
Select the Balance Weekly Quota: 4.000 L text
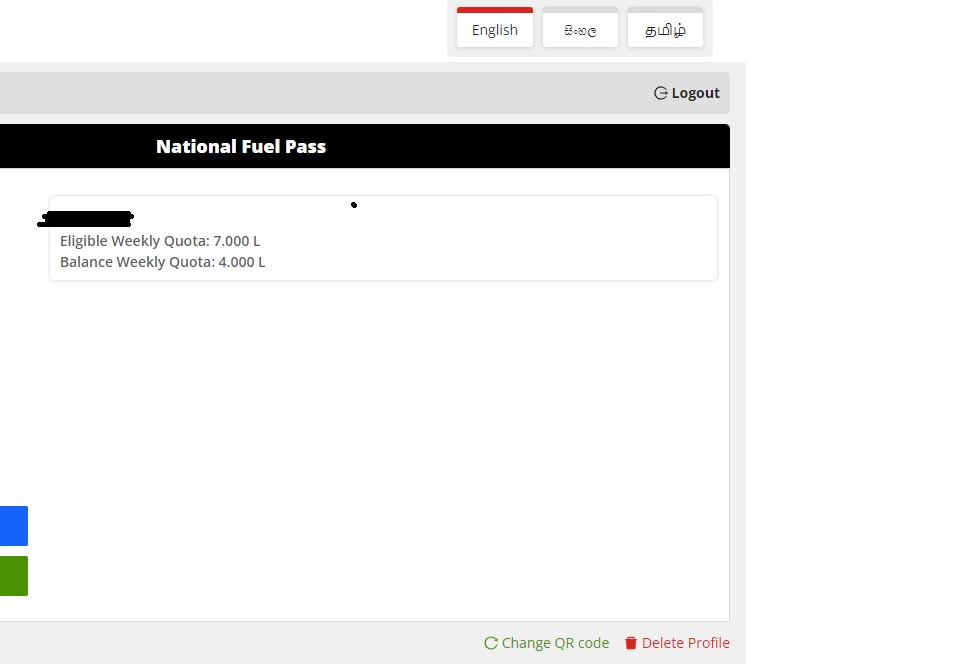coord(163,262)
